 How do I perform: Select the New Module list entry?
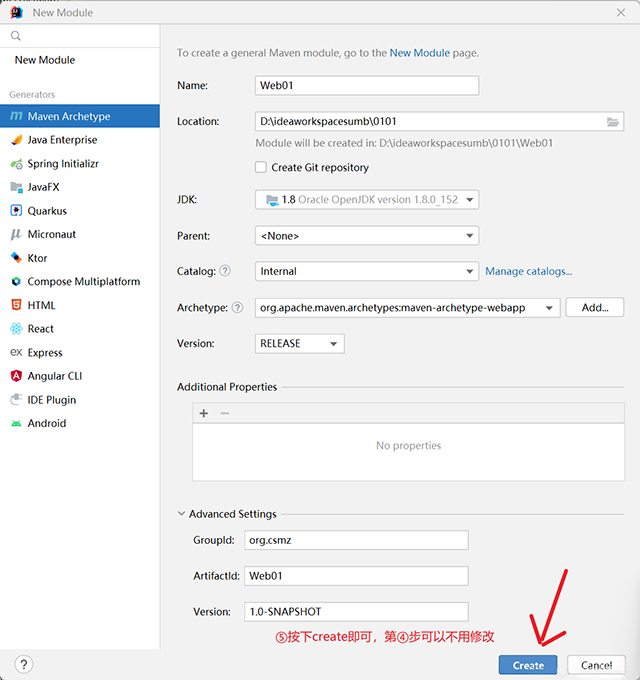45,60
